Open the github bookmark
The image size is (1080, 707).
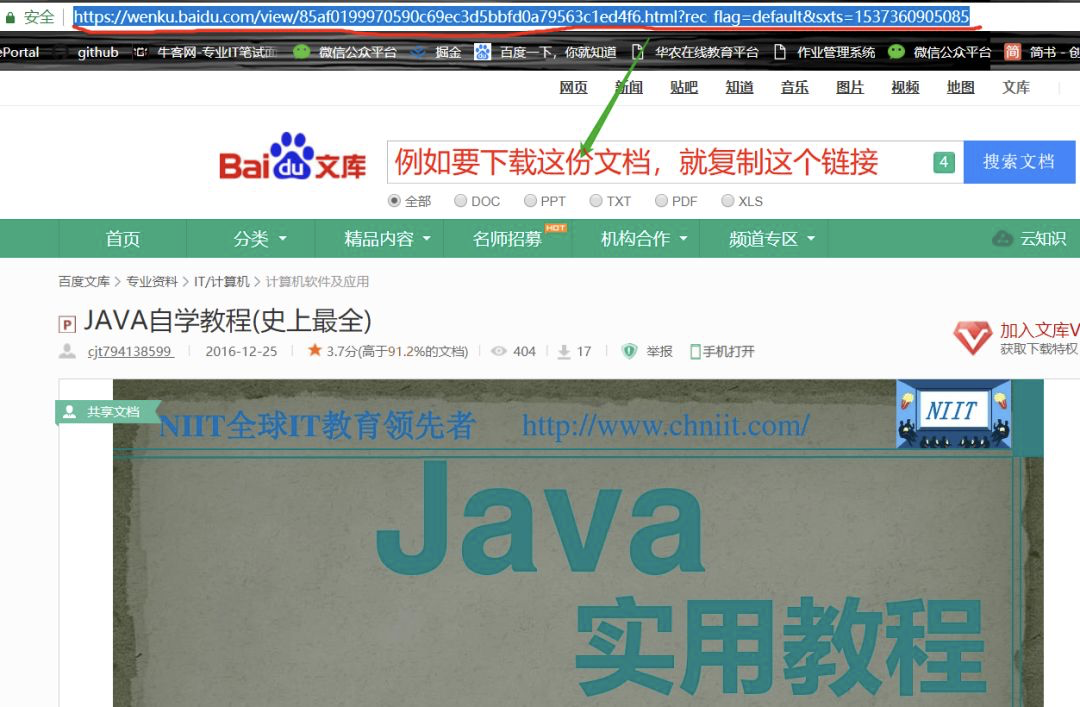coord(98,52)
